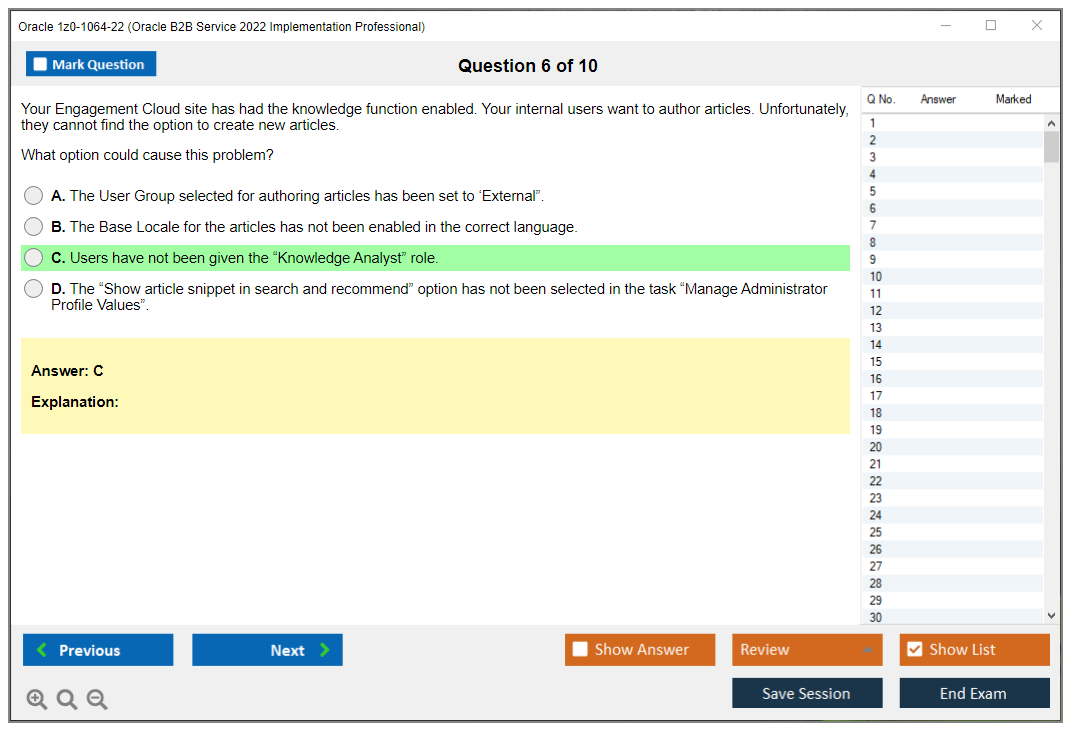The image size is (1075, 735).
Task: Go to the Previous question
Action: point(98,650)
